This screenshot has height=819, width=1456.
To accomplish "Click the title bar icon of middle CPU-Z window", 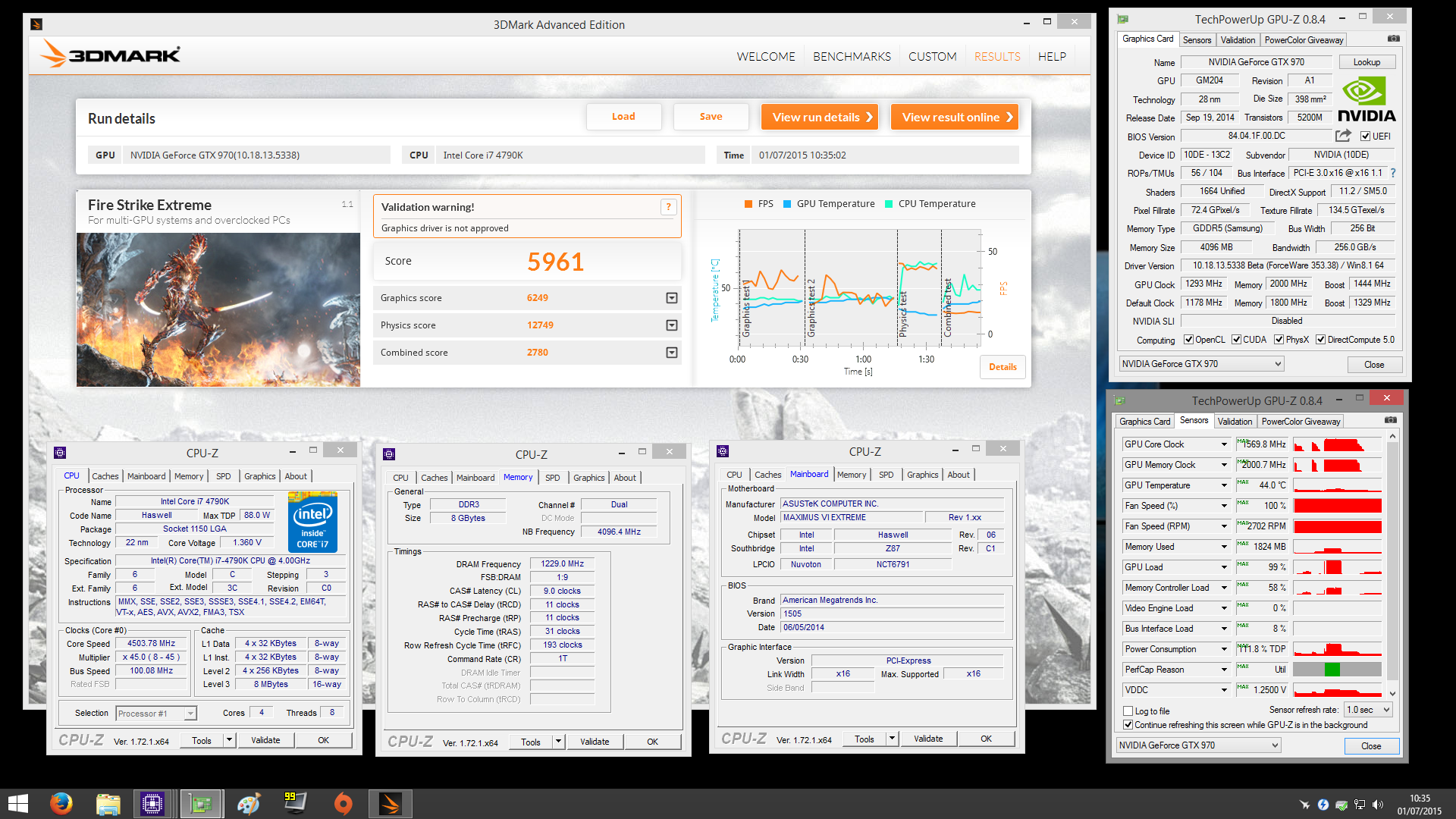I will tap(389, 454).
